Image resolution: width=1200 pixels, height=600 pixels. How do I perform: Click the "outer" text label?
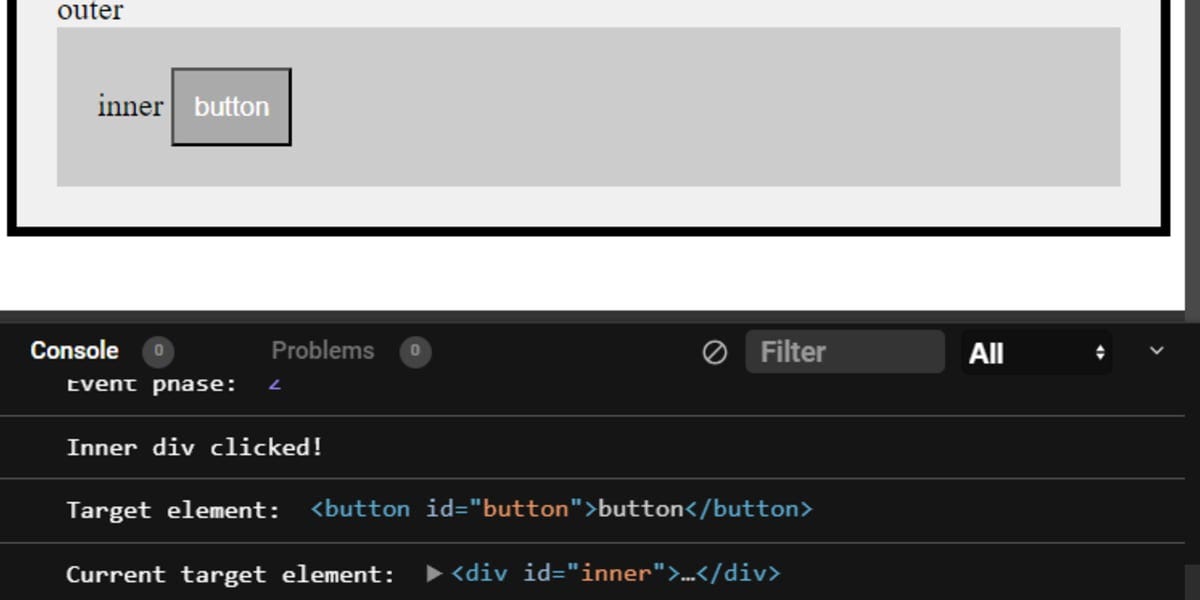(x=90, y=11)
